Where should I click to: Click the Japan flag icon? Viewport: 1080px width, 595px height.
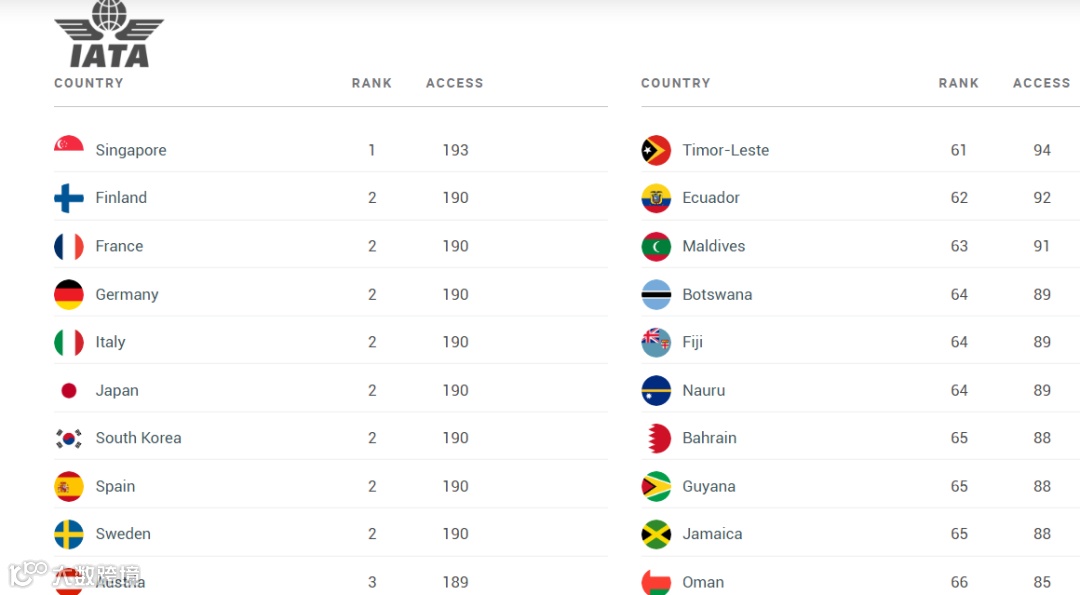point(69,390)
